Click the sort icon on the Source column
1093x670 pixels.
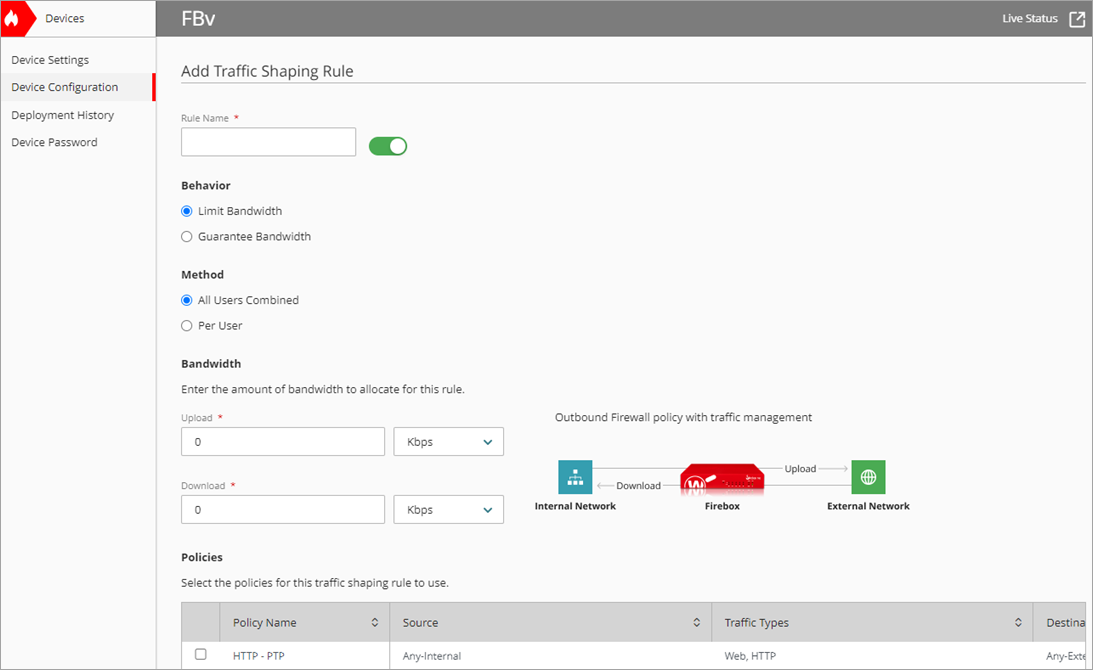coord(696,622)
